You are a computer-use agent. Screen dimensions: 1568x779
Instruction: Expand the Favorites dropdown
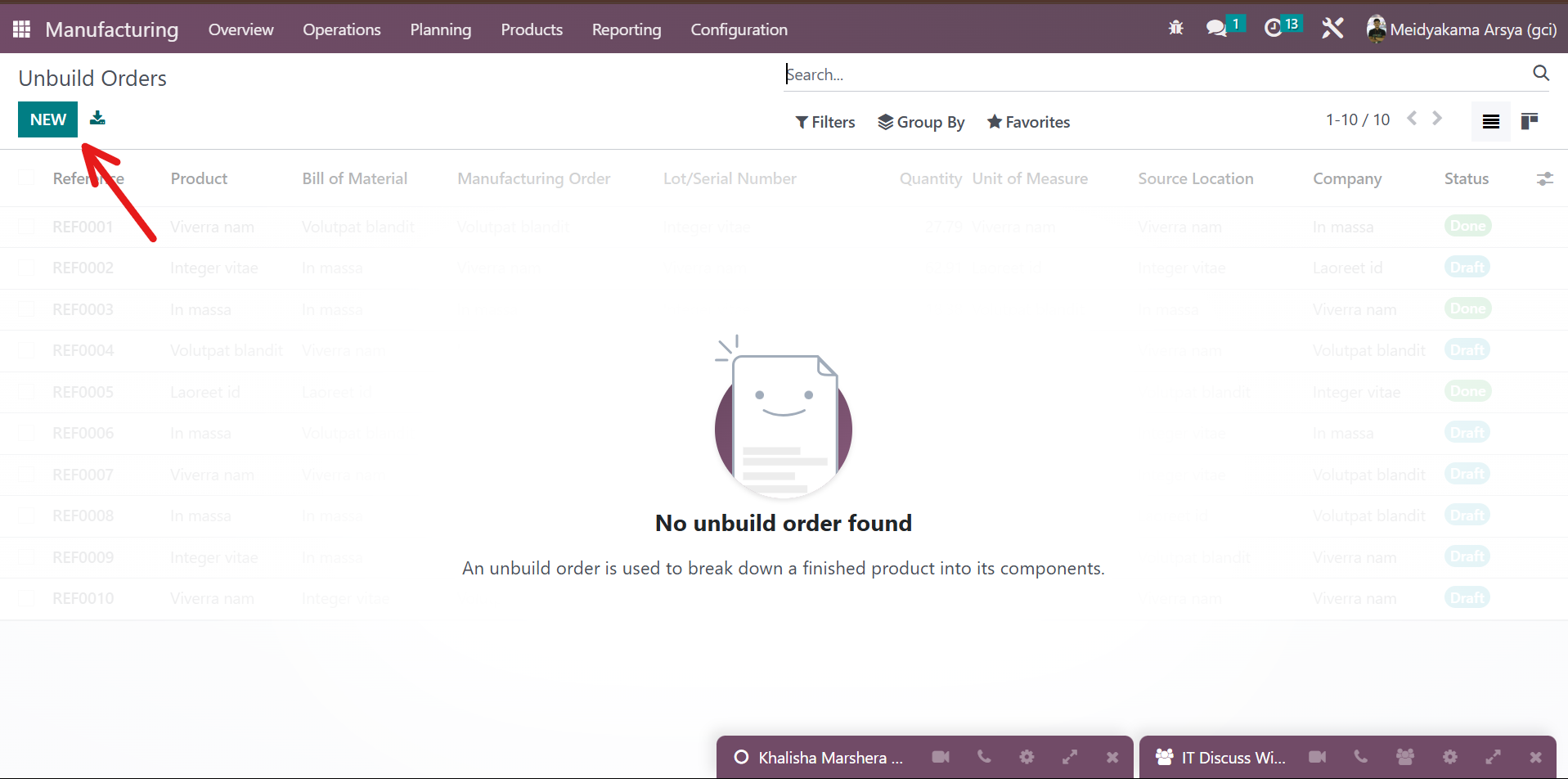click(x=1028, y=122)
